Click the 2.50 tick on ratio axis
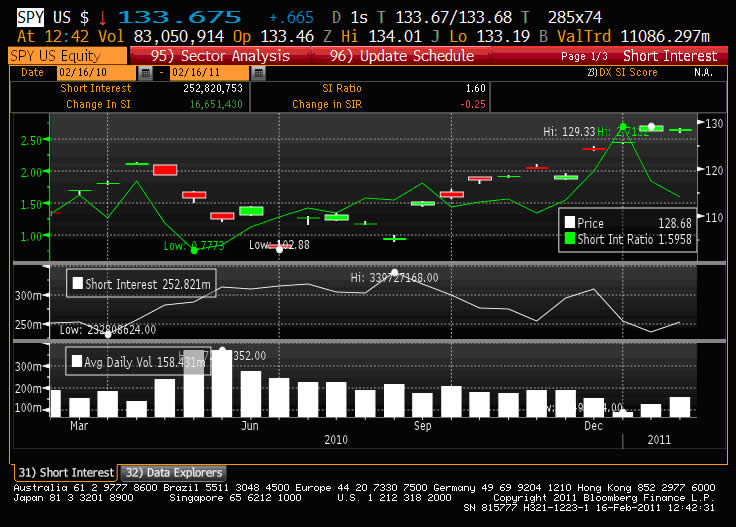The width and height of the screenshot is (736, 527). pyautogui.click(x=31, y=140)
